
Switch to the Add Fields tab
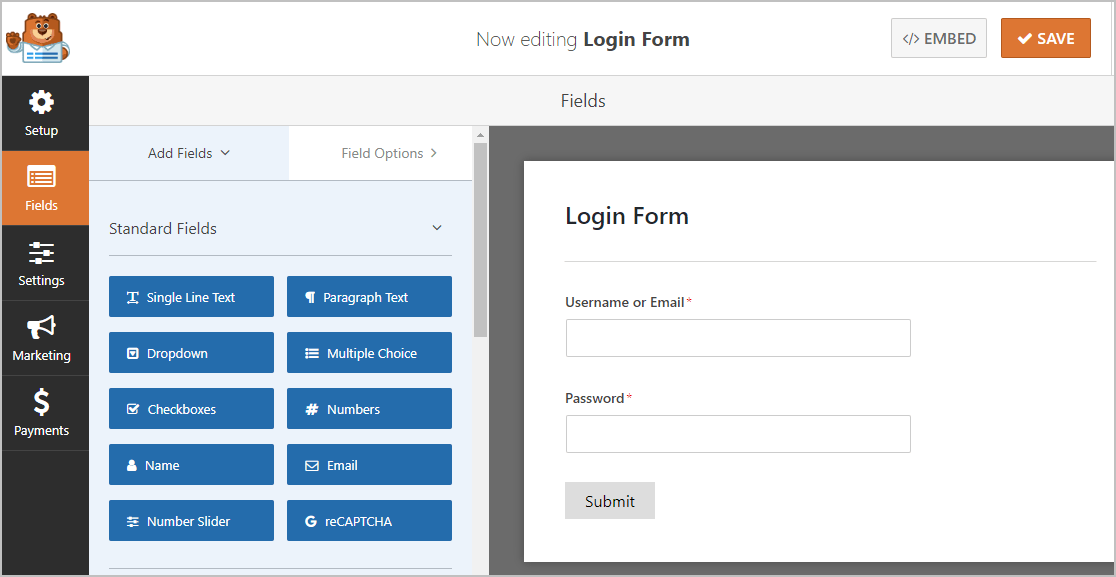(189, 153)
